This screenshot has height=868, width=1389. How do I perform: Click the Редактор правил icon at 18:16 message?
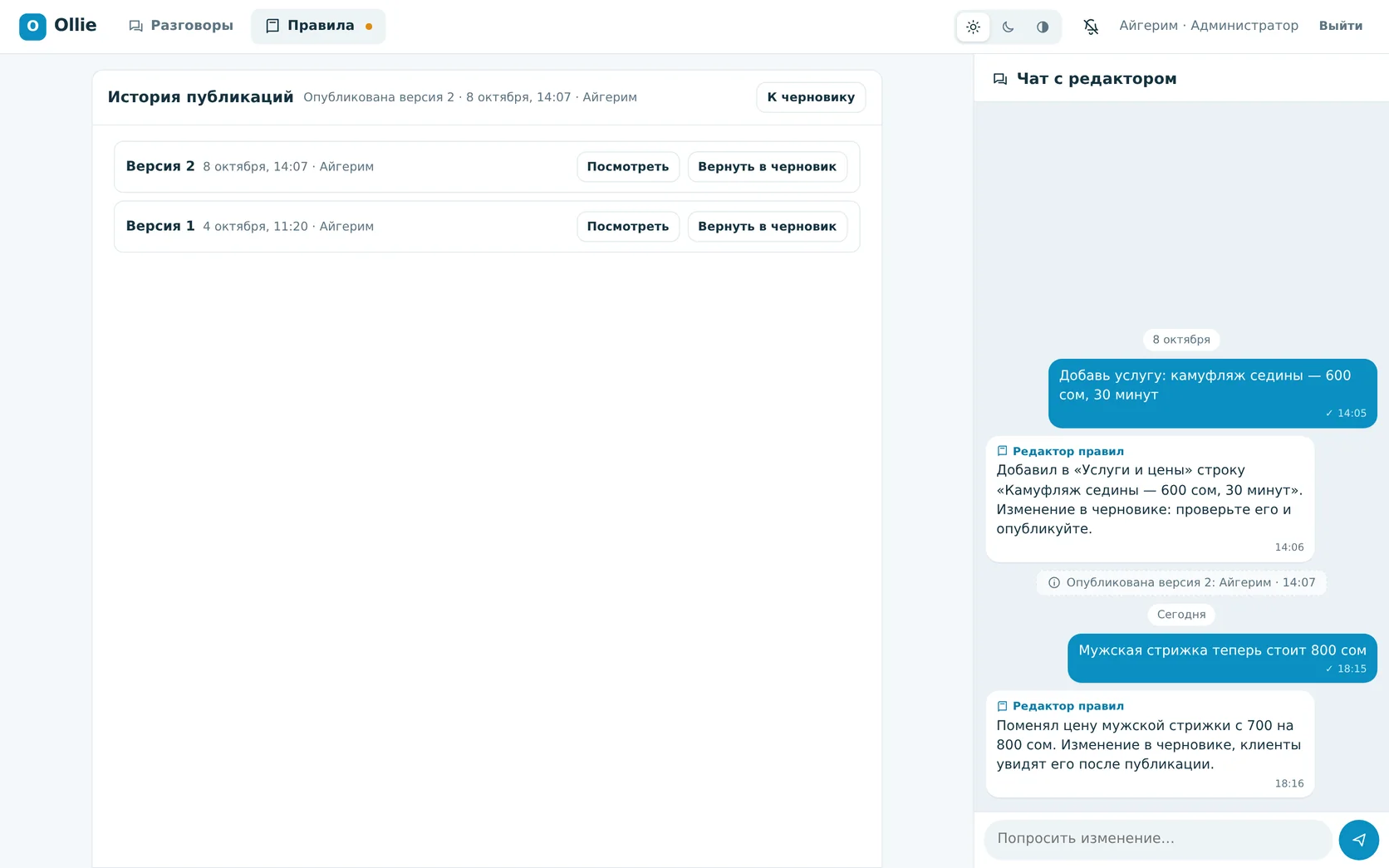pyautogui.click(x=1003, y=706)
